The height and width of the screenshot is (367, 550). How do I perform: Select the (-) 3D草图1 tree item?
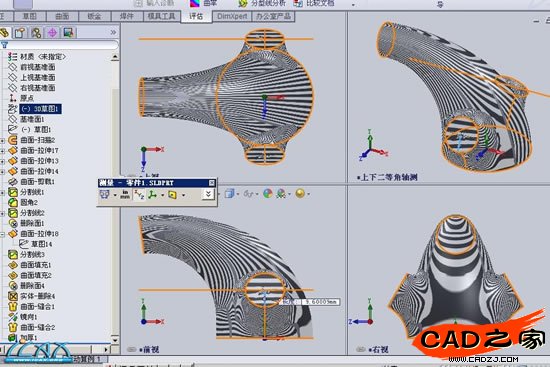coord(41,109)
